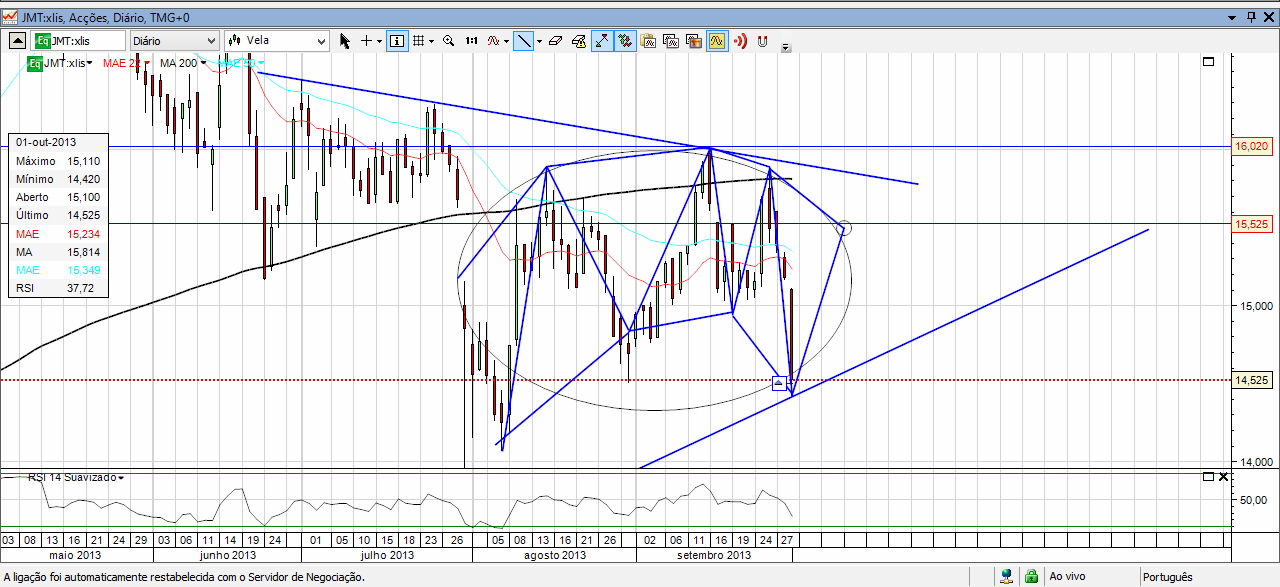Viewport: 1280px width, 587px height.
Task: Toggle the trendline draw tool
Action: [x=524, y=41]
